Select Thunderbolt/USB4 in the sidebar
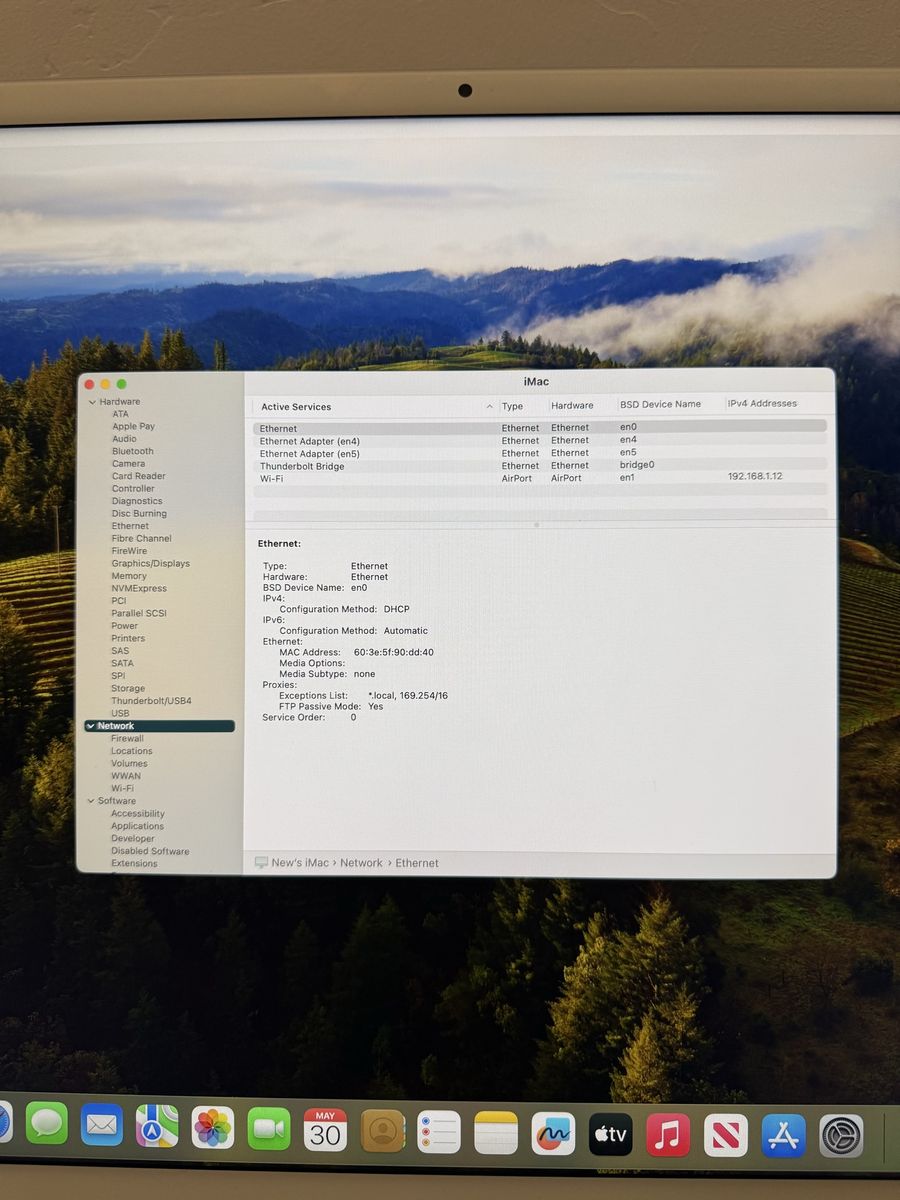900x1200 pixels. (x=151, y=701)
